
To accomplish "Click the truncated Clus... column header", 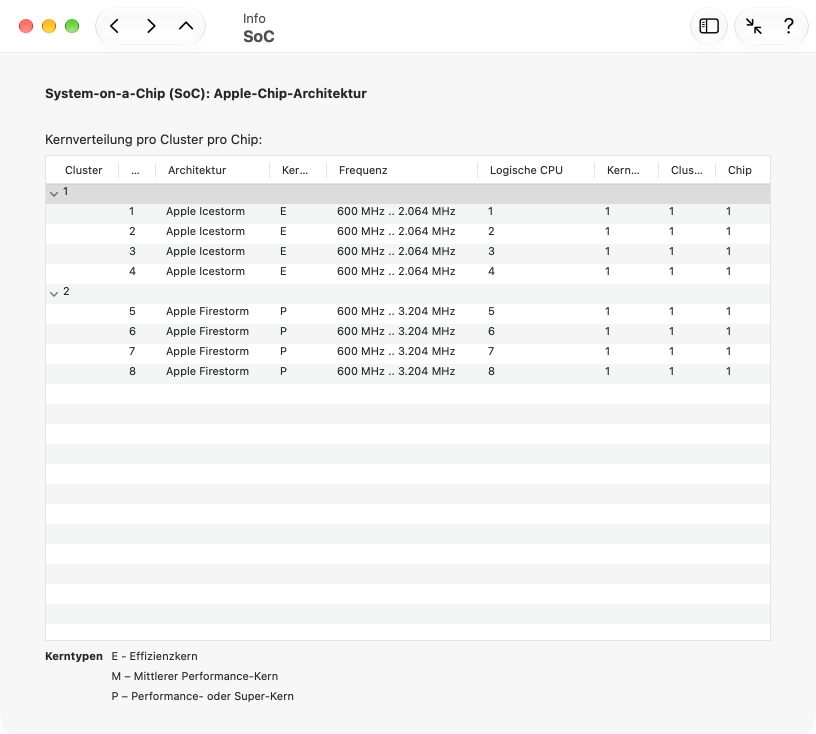I will [686, 170].
